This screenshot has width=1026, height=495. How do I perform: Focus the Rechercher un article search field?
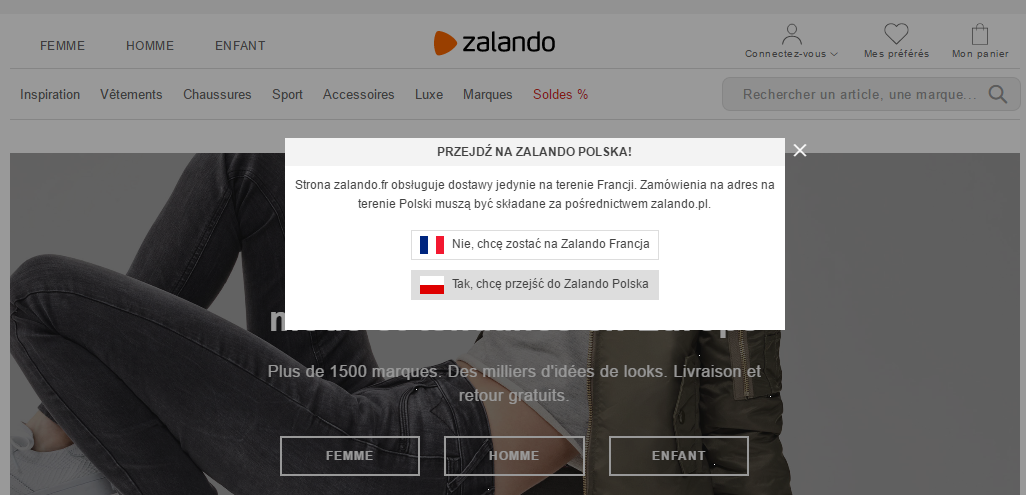click(859, 94)
